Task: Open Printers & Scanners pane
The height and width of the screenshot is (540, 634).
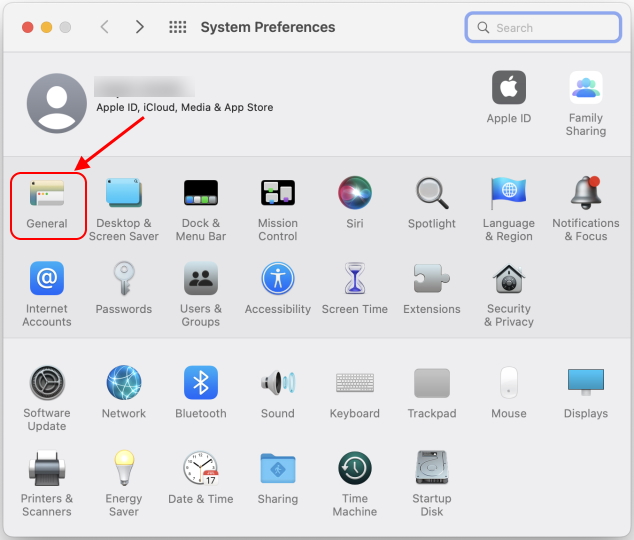Action: pyautogui.click(x=47, y=484)
